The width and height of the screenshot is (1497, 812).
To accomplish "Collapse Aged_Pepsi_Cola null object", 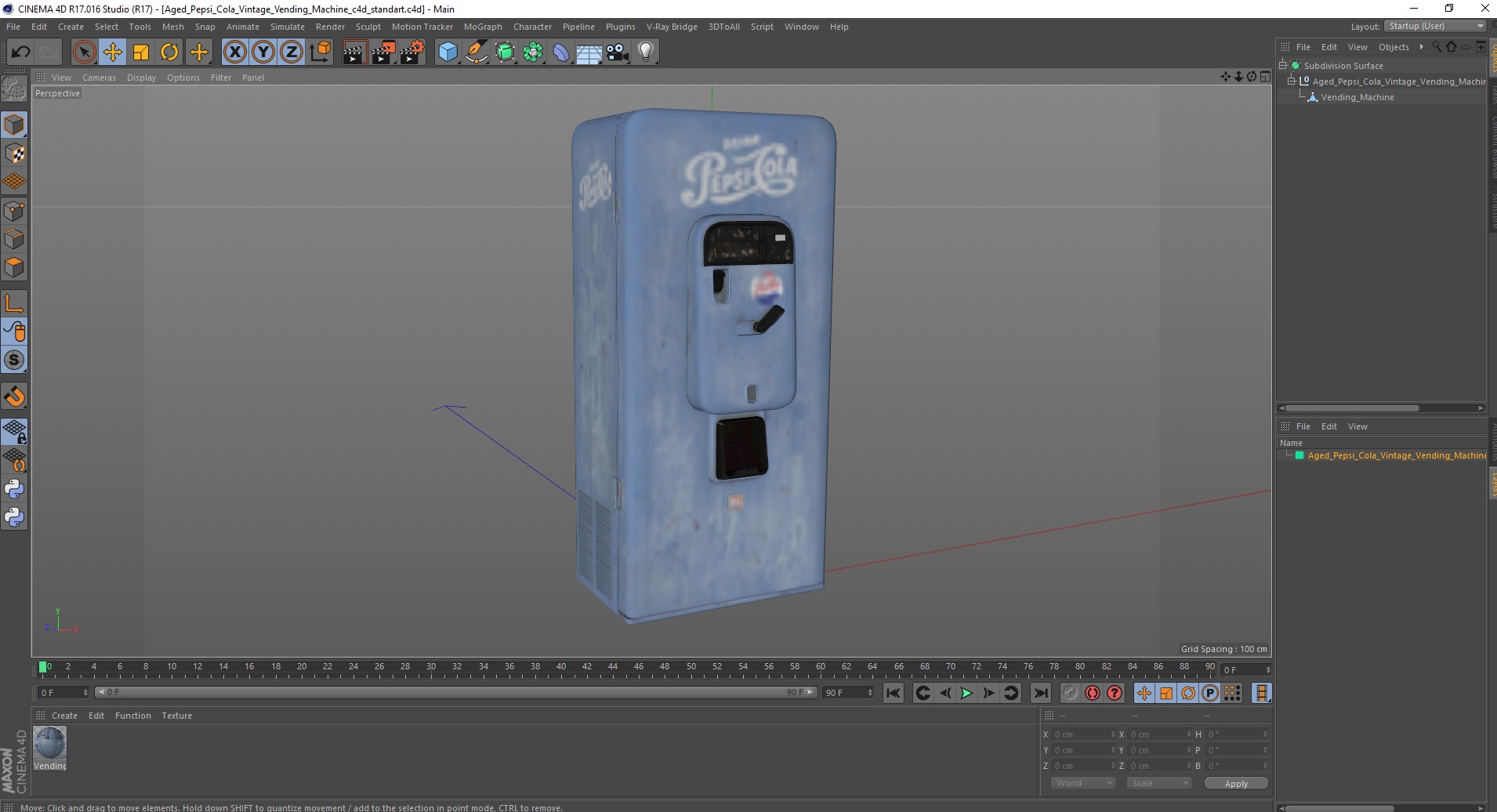I will pos(1292,81).
